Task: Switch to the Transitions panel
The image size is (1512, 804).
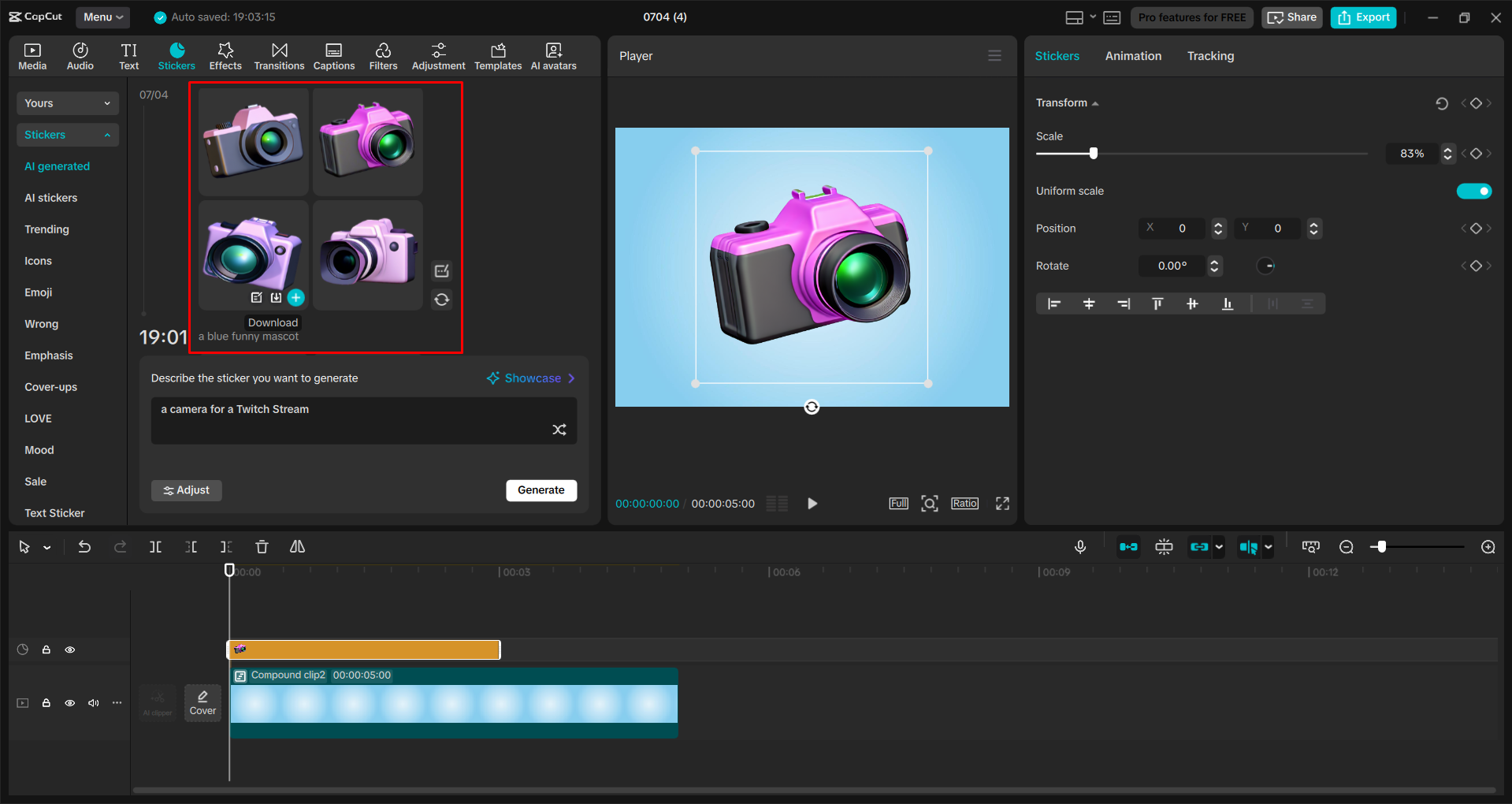Action: 279,55
